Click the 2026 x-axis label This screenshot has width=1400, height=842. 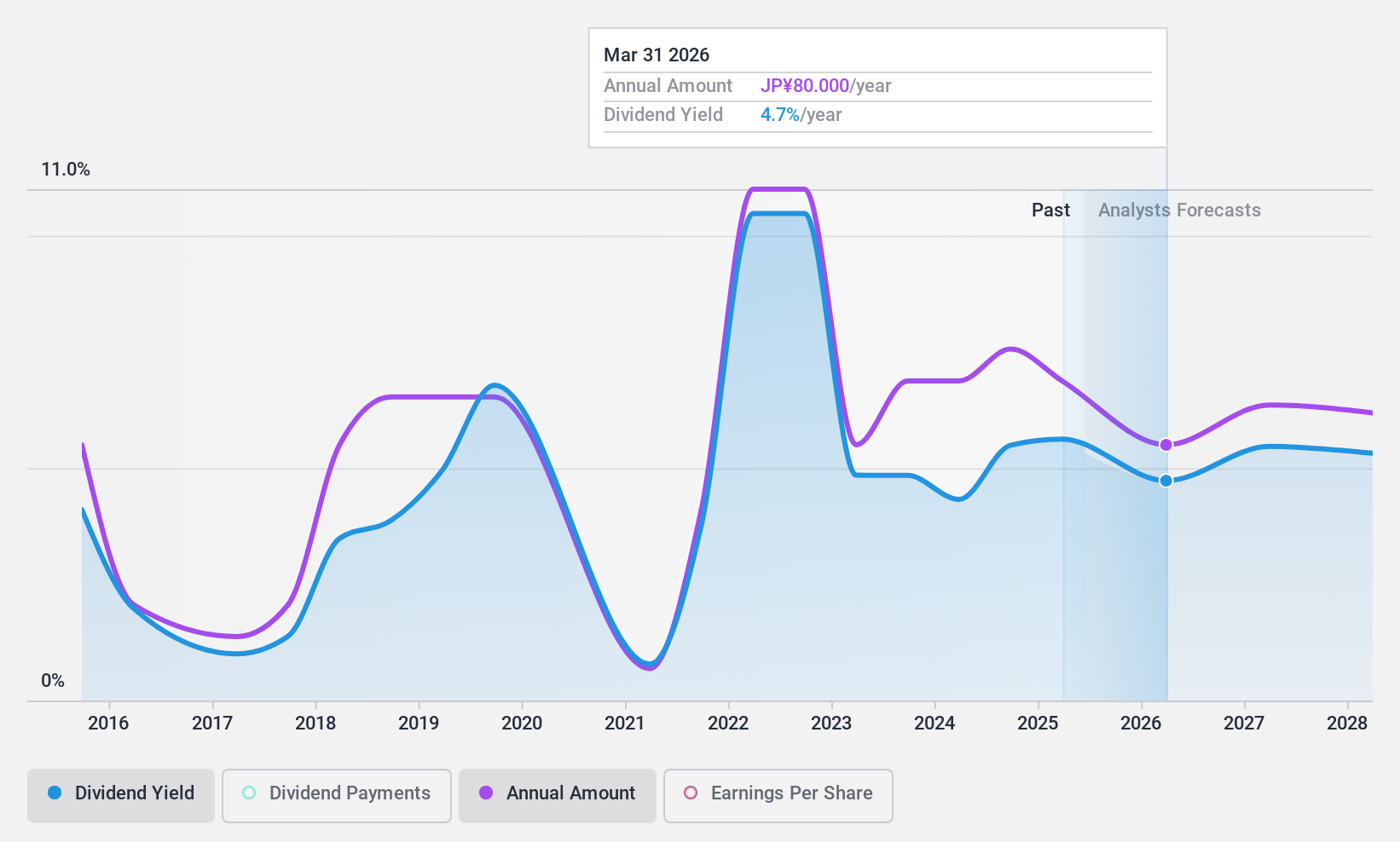click(1141, 724)
